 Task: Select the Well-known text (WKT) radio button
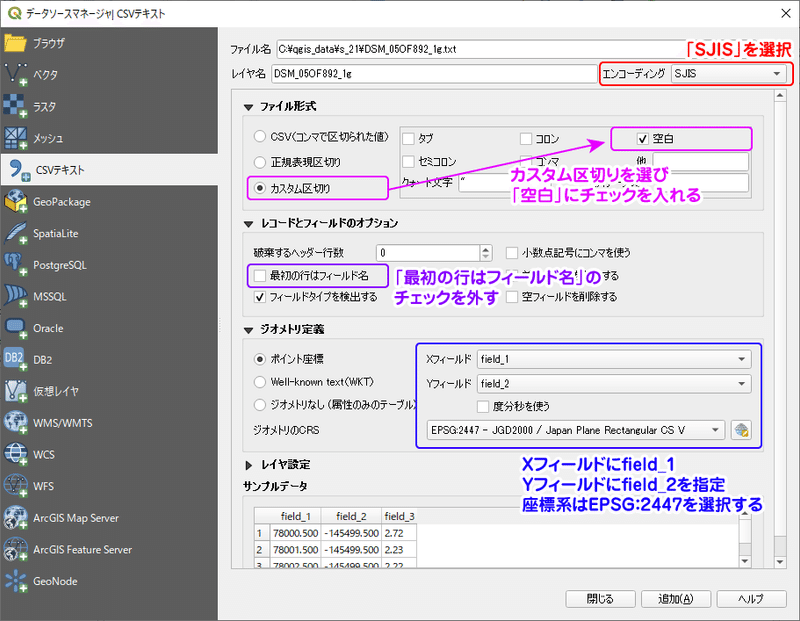coord(260,382)
